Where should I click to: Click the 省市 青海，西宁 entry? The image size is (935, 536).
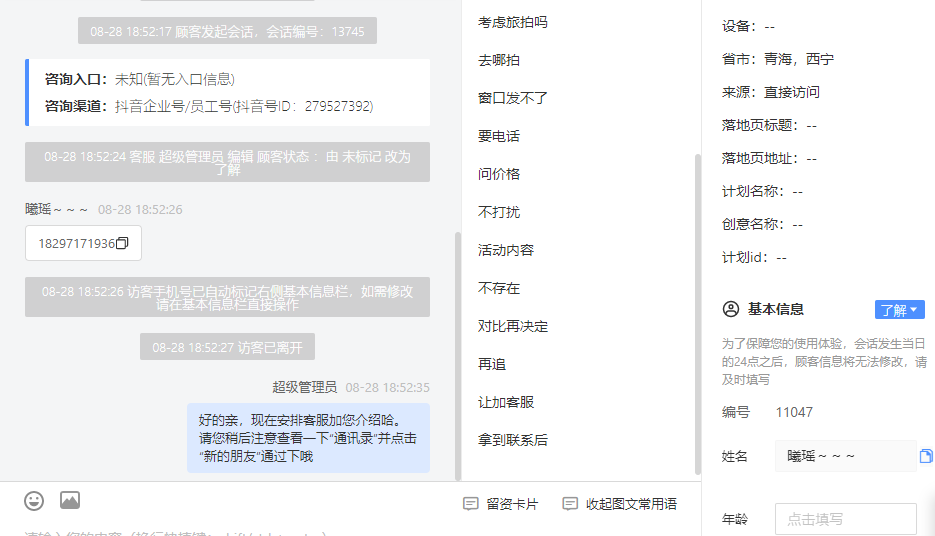click(778, 60)
